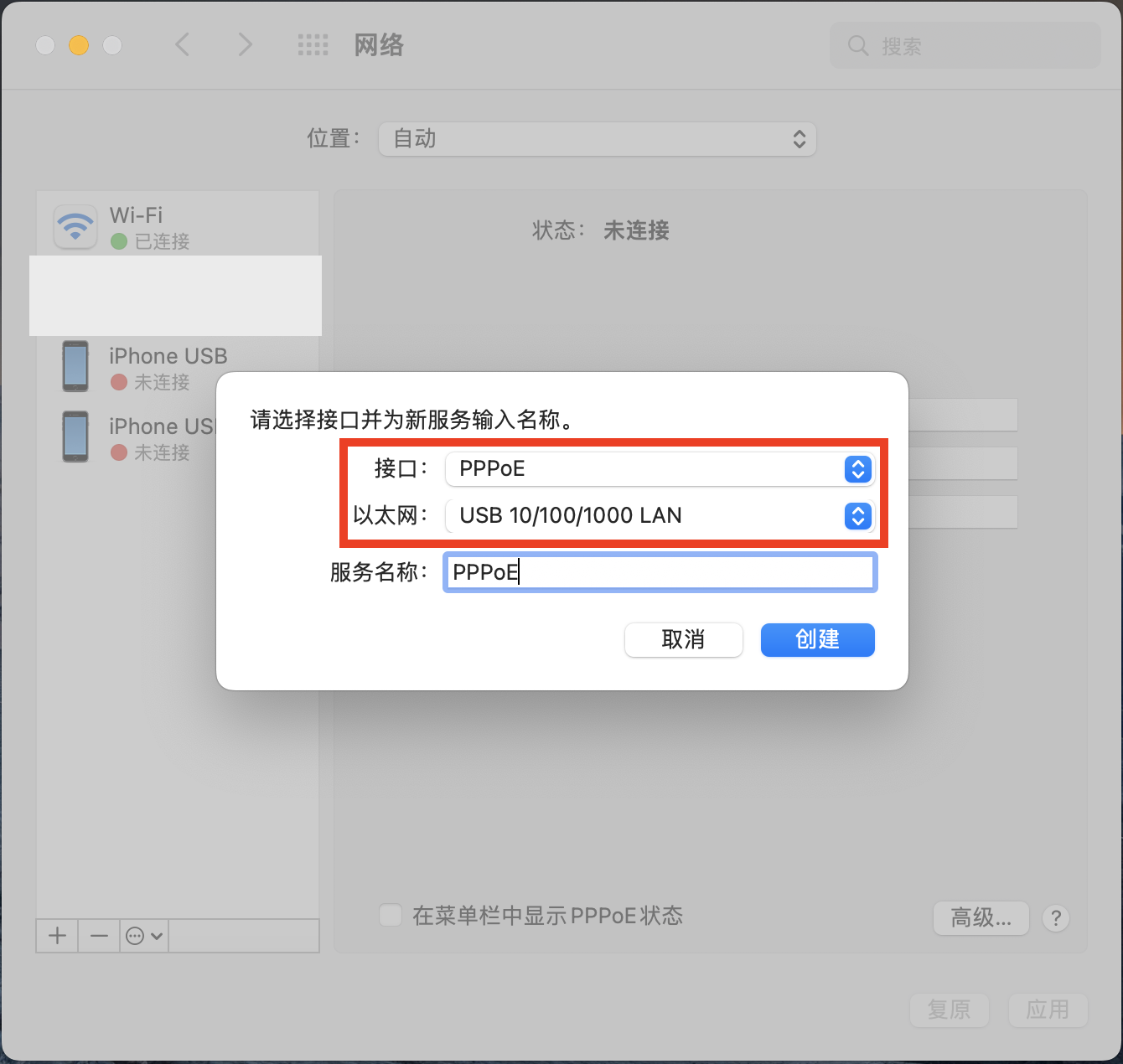Click the Wi-Fi icon in sidebar
Viewport: 1123px width, 1064px height.
[x=75, y=227]
